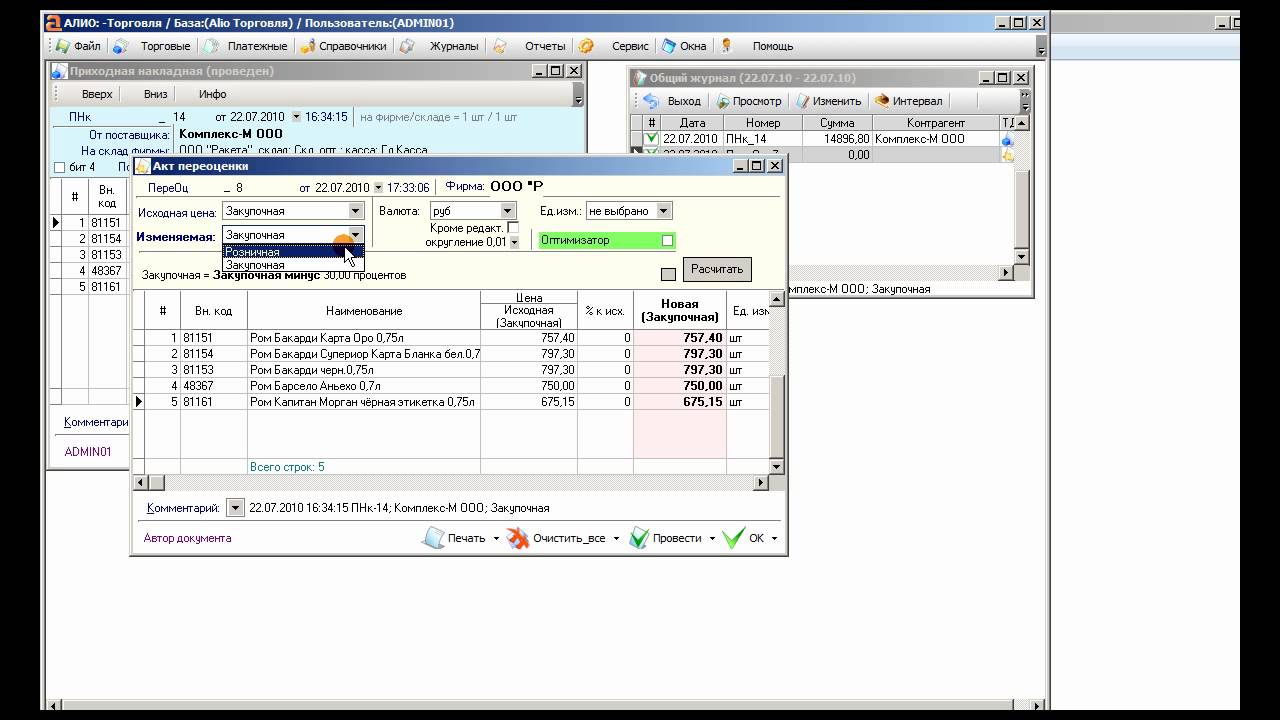1280x720 pixels.
Task: Click the vertical scrollbar down arrow in Акт переоценки table
Action: point(776,466)
